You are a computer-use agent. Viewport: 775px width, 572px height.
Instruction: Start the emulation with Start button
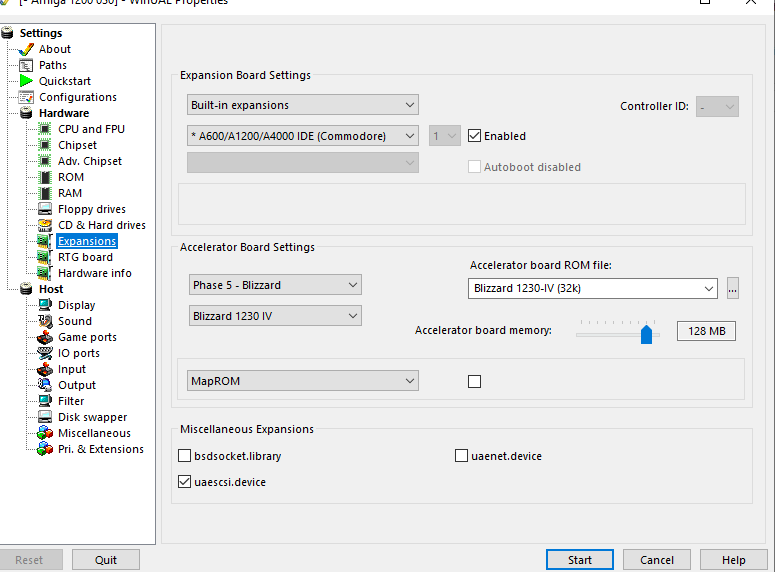click(x=580, y=560)
